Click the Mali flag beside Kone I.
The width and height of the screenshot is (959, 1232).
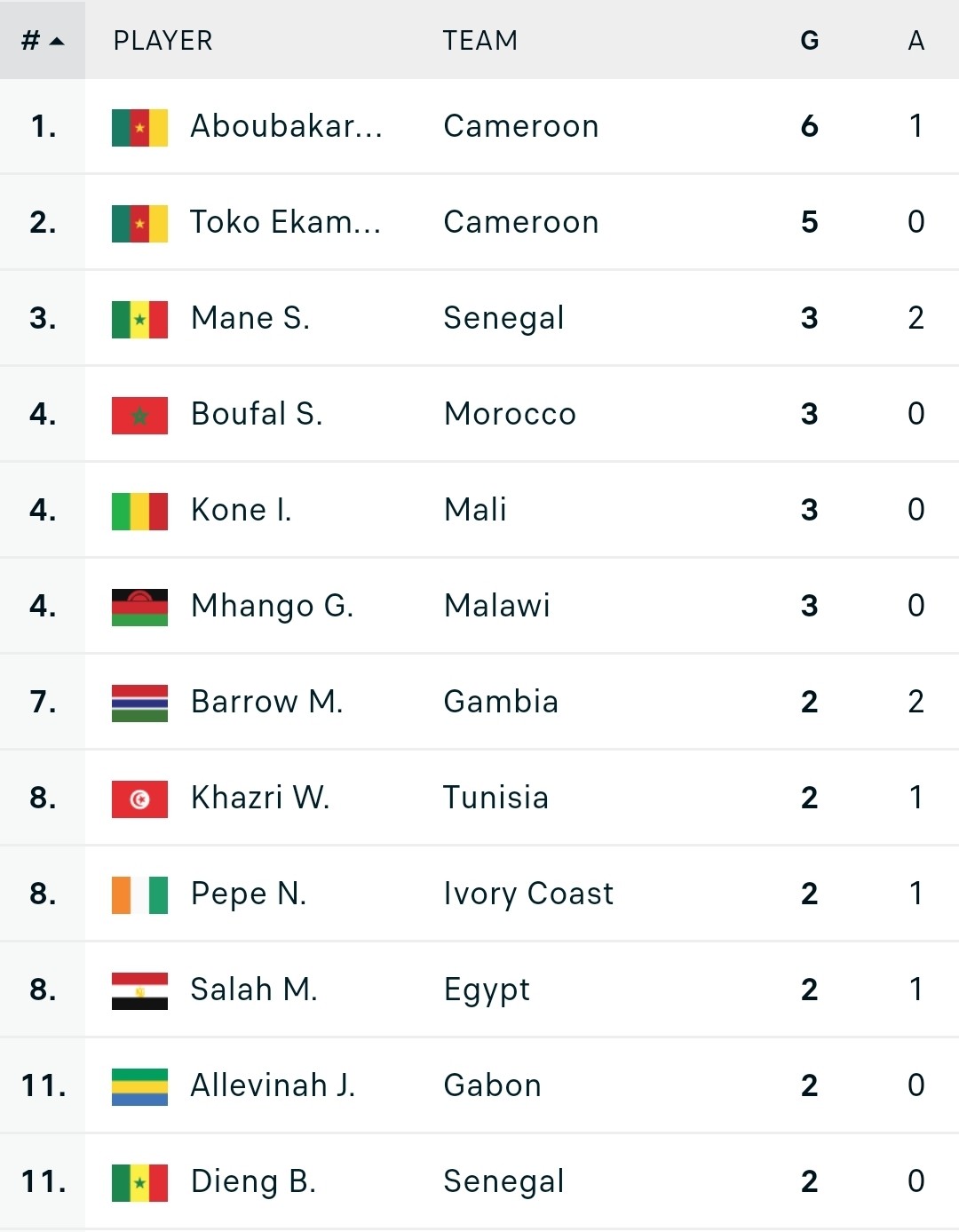(139, 511)
